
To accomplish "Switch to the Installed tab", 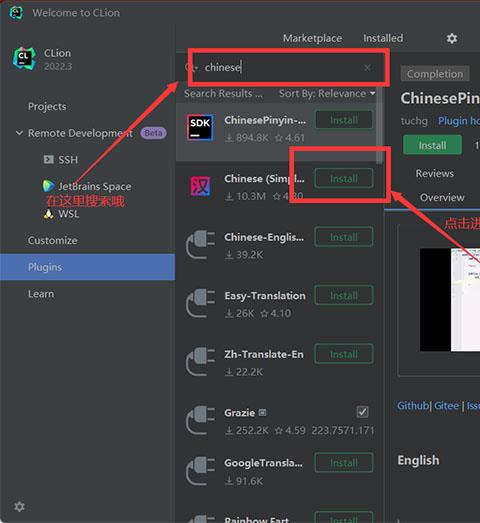I will pyautogui.click(x=383, y=38).
